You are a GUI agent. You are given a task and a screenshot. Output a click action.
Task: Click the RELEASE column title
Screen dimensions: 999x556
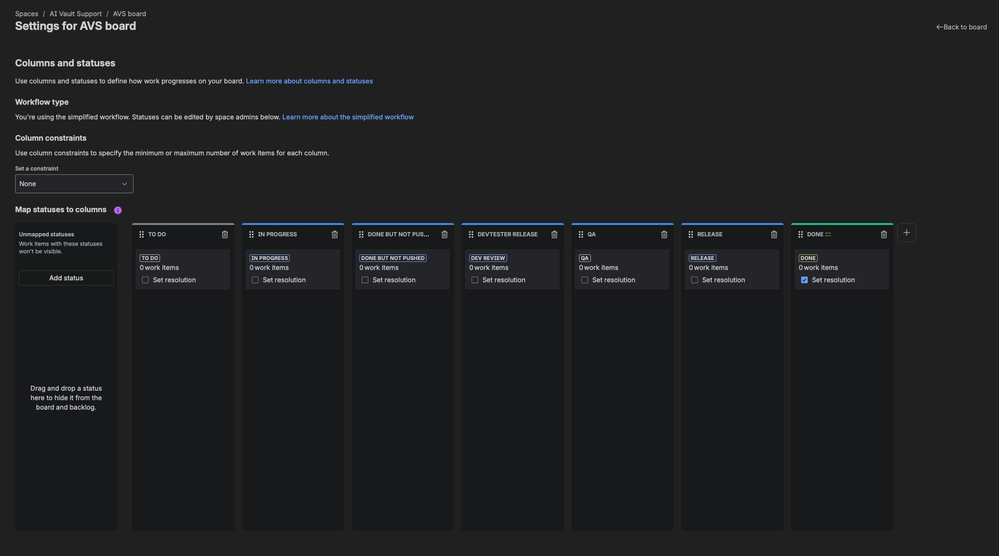[x=710, y=234]
